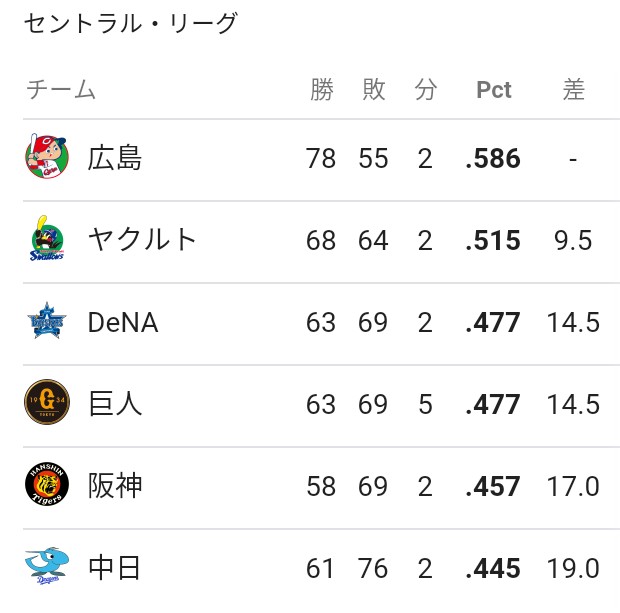The image size is (620, 613).
Task: Select the 巨人 team name
Action: 115,404
